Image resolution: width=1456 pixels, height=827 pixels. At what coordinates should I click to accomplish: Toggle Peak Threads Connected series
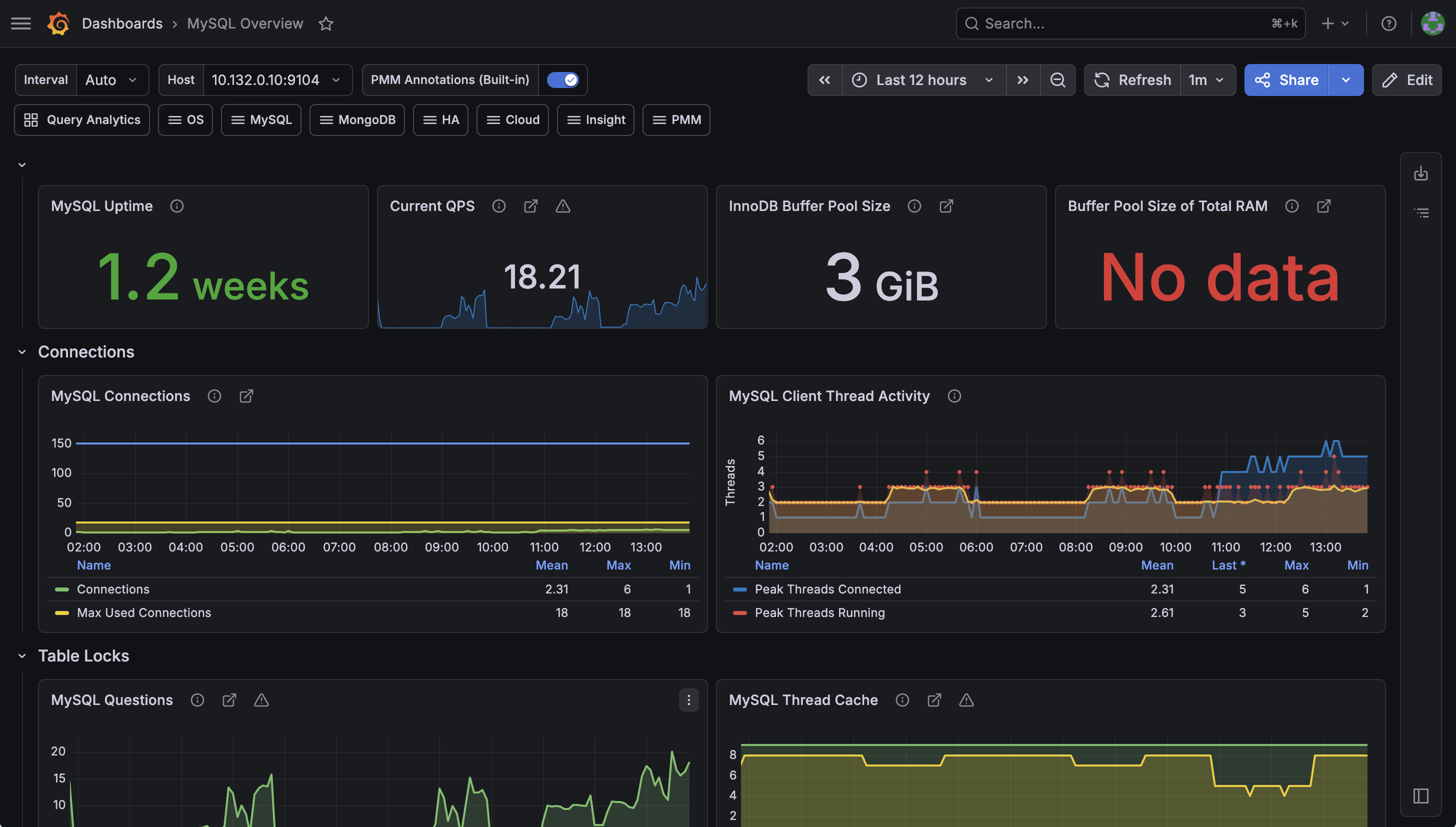tap(827, 589)
